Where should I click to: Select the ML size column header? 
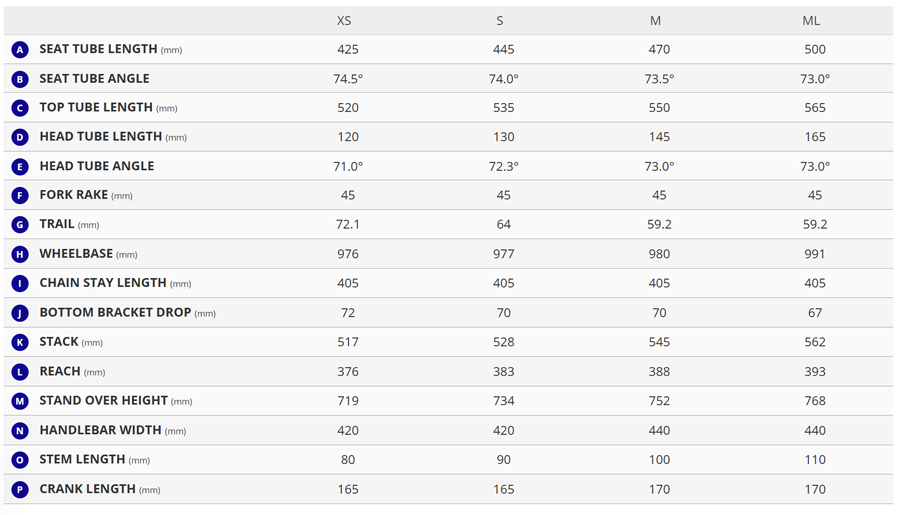(811, 21)
